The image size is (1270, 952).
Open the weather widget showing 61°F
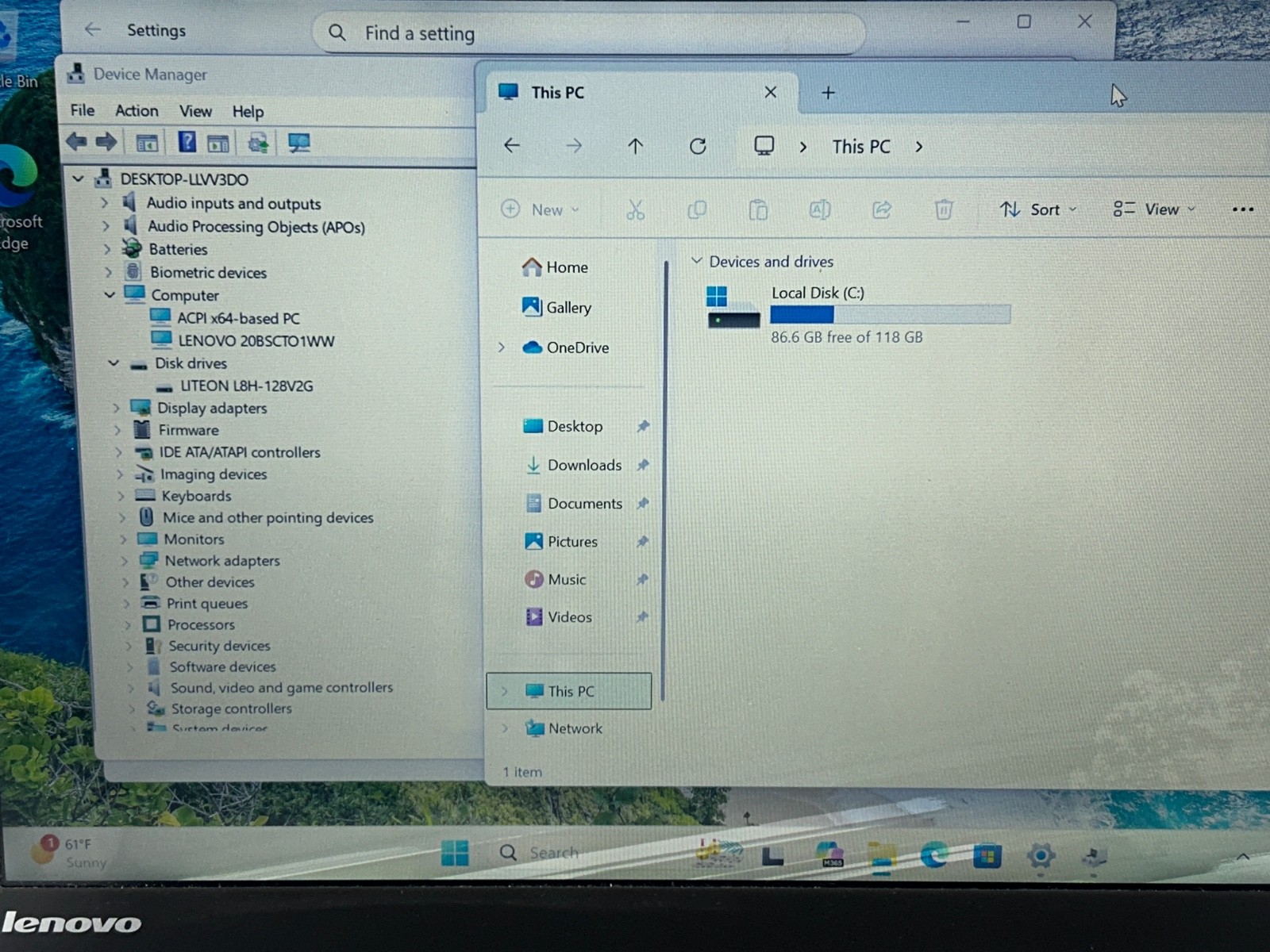coord(69,853)
